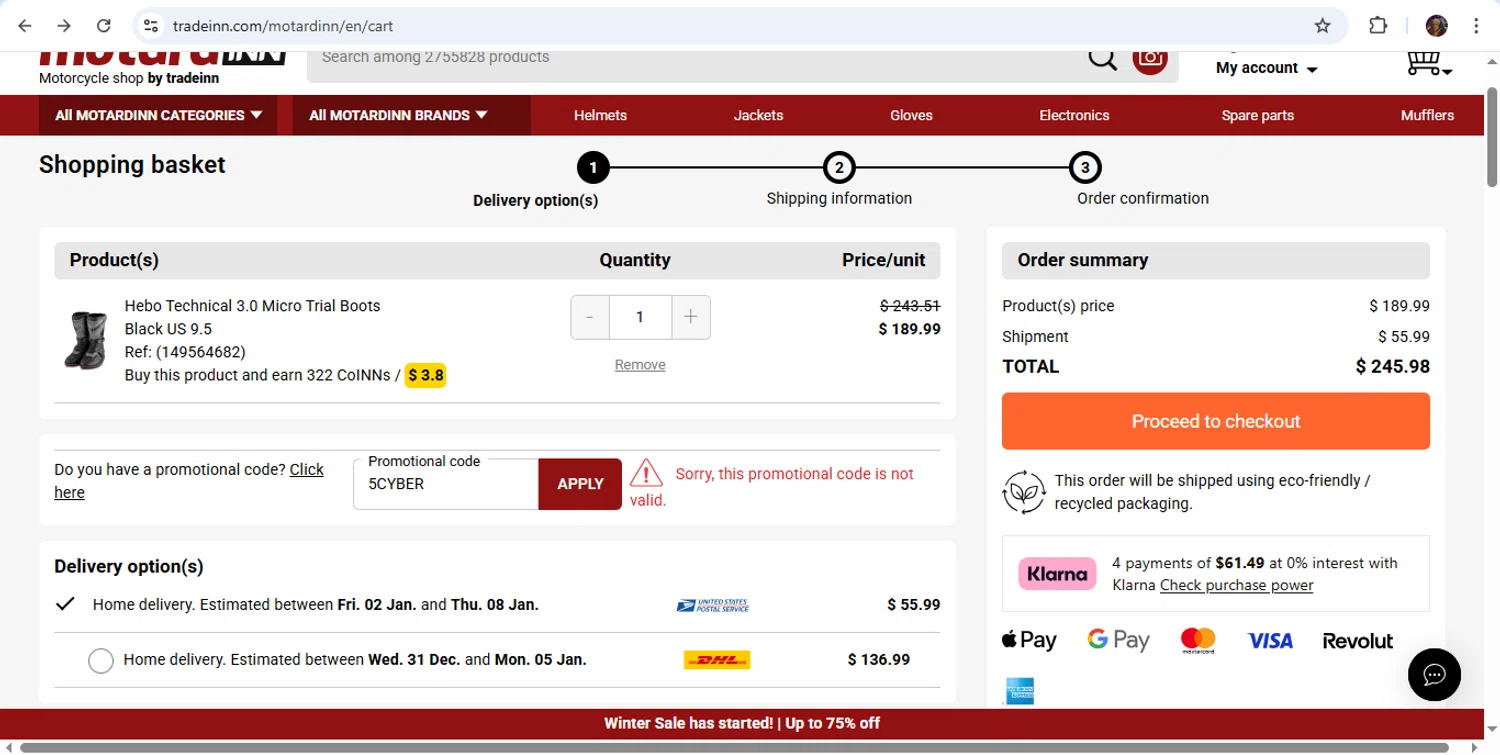Click the motardinn site logo

pyautogui.click(x=162, y=58)
